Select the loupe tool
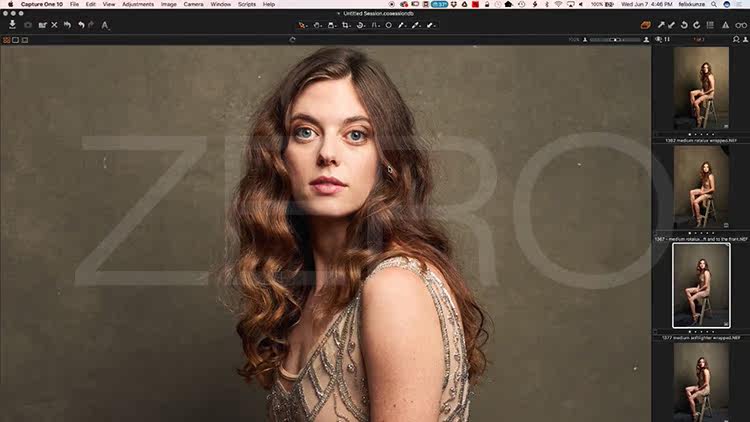The width and height of the screenshot is (750, 422). [x=331, y=25]
